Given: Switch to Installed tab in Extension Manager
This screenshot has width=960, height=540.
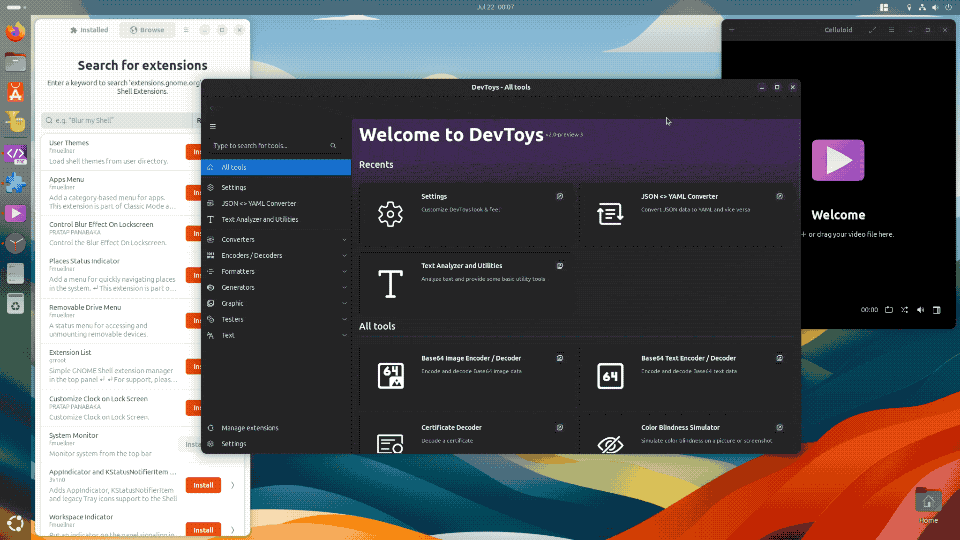Looking at the screenshot, I should pos(89,30).
